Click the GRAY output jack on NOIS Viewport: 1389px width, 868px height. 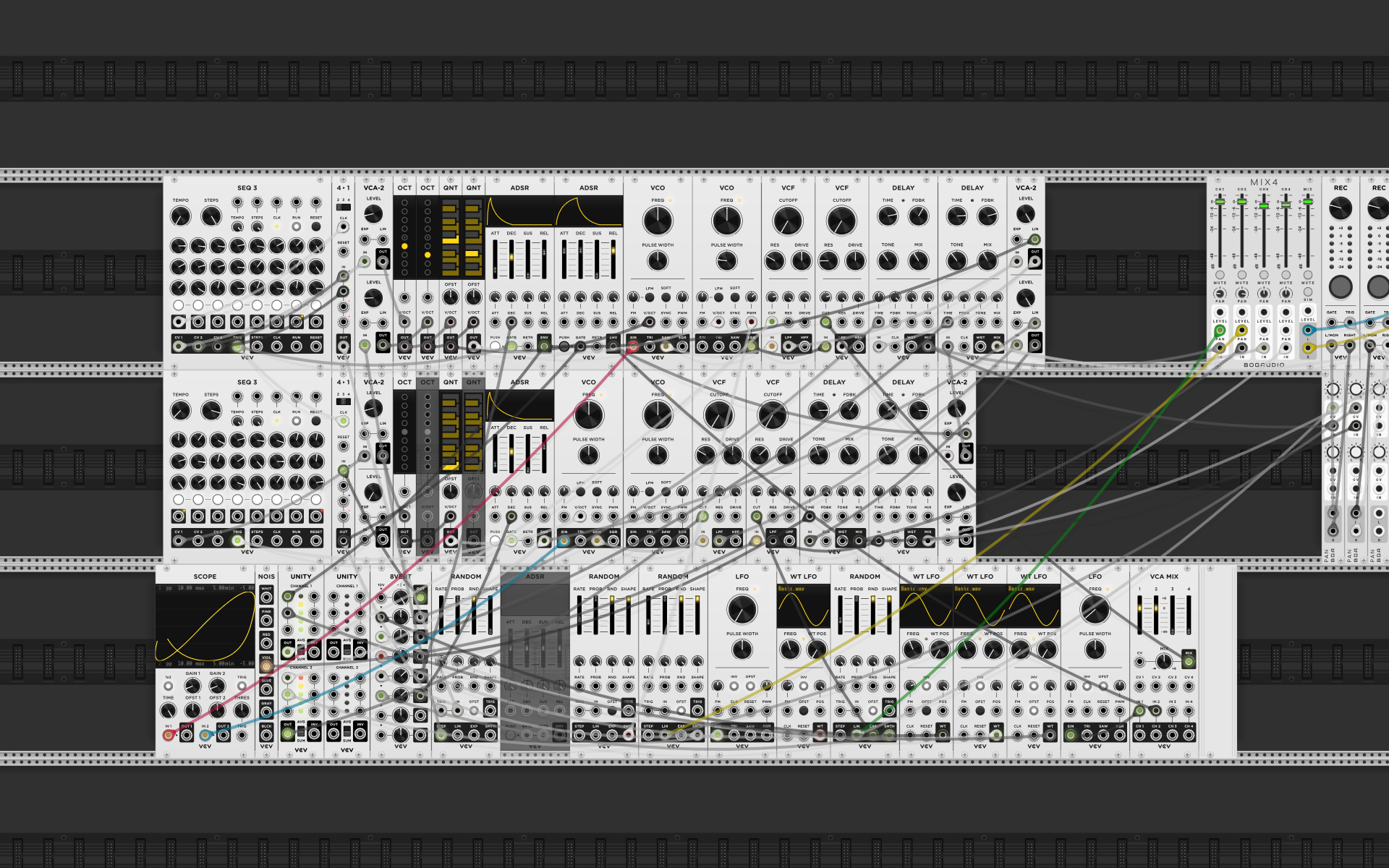(266, 712)
